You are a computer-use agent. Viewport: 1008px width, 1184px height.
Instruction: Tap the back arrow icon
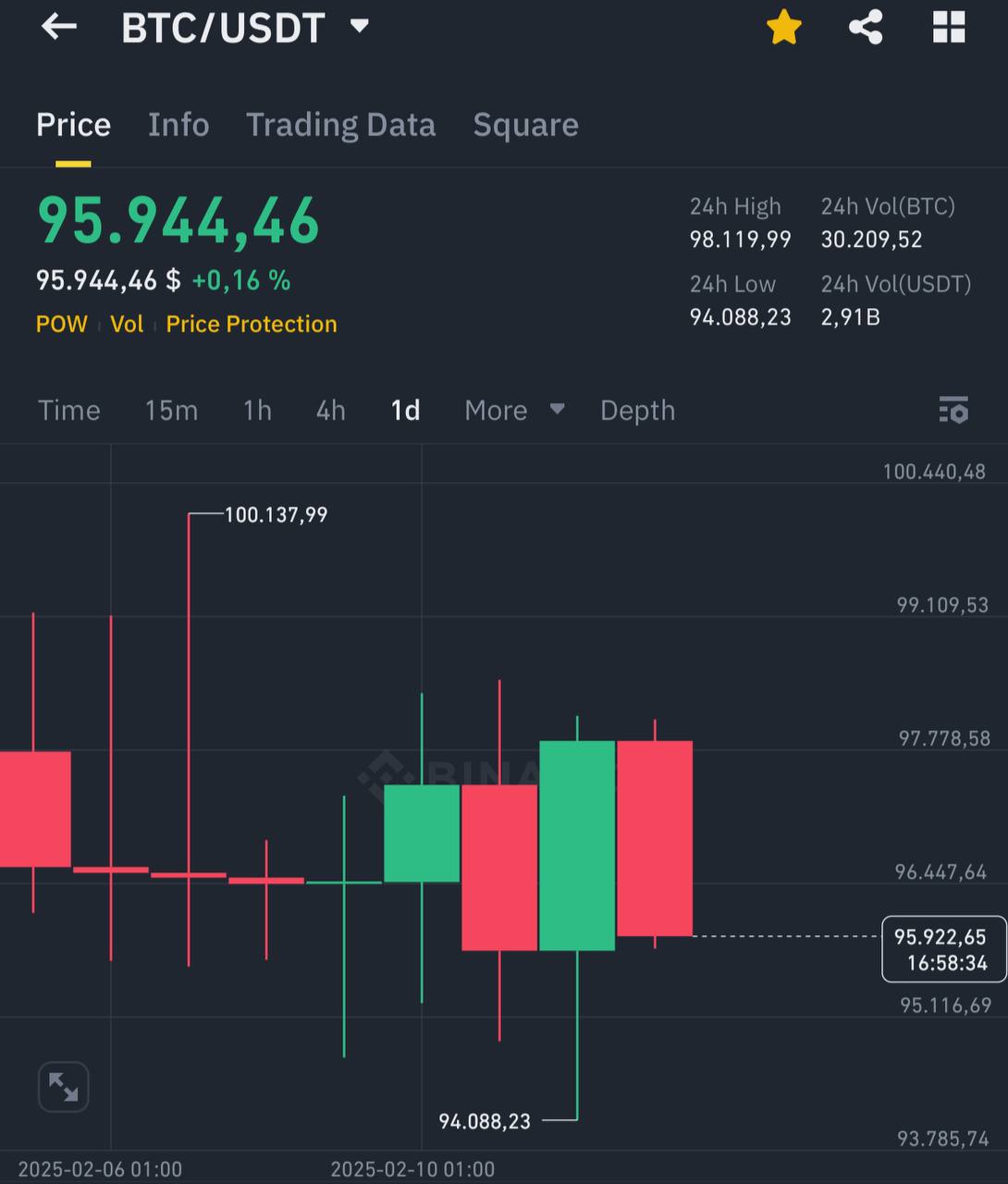(59, 26)
